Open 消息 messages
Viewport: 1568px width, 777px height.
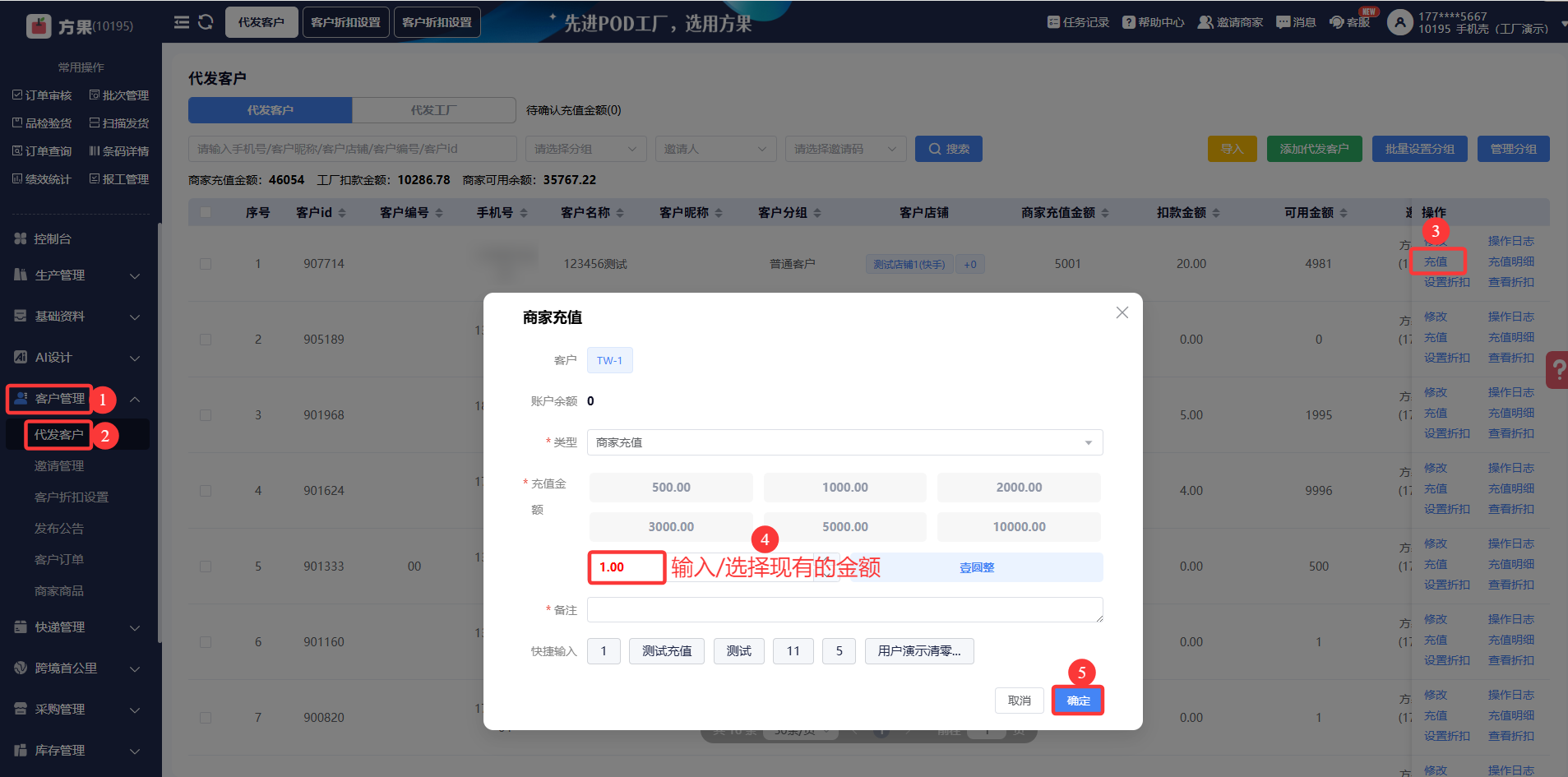click(1296, 22)
